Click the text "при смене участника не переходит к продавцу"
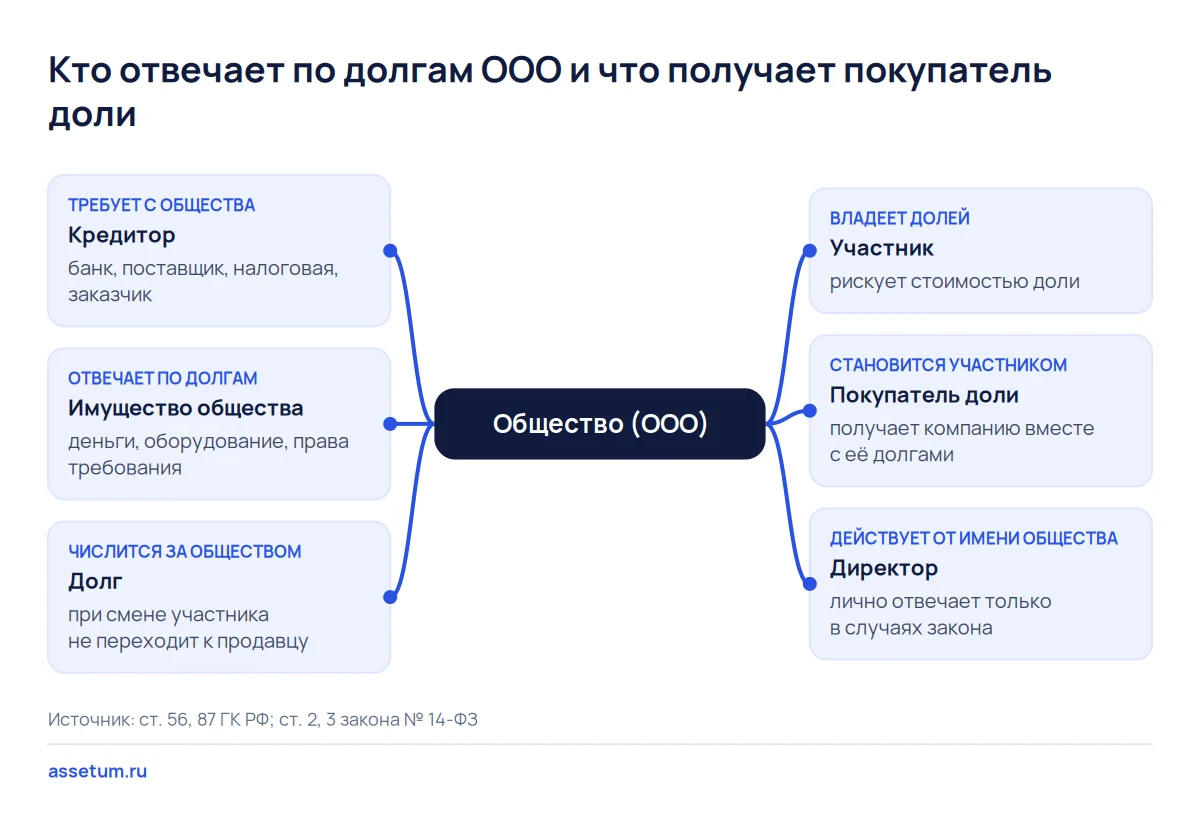1200x821 pixels. (x=188, y=628)
